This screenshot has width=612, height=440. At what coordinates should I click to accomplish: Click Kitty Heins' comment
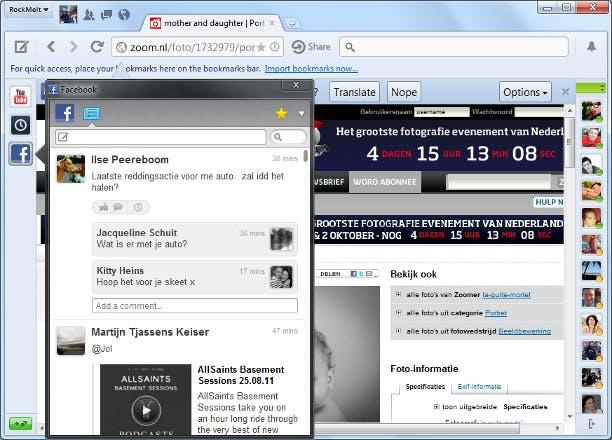(195, 276)
